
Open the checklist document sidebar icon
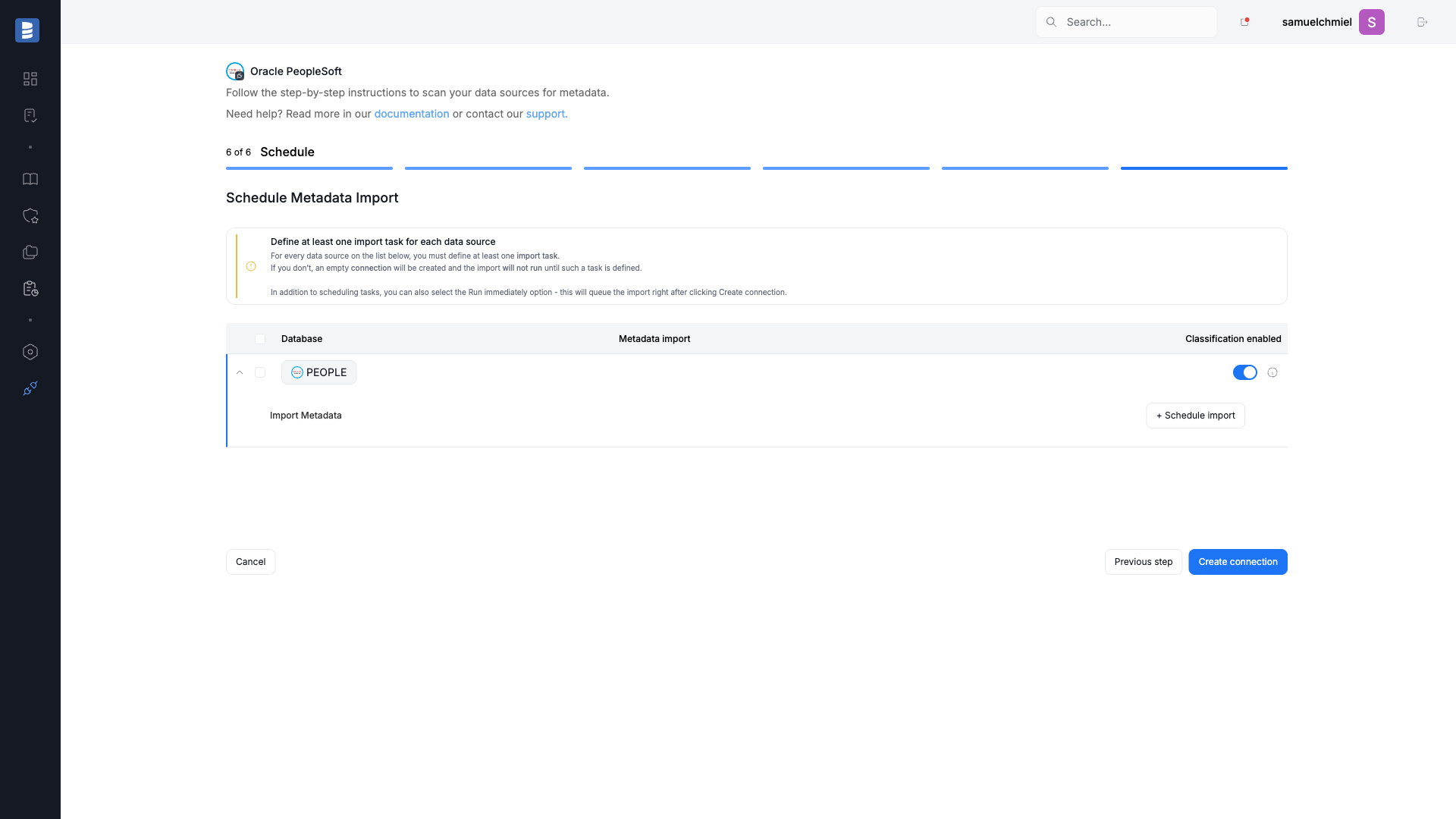click(x=30, y=115)
